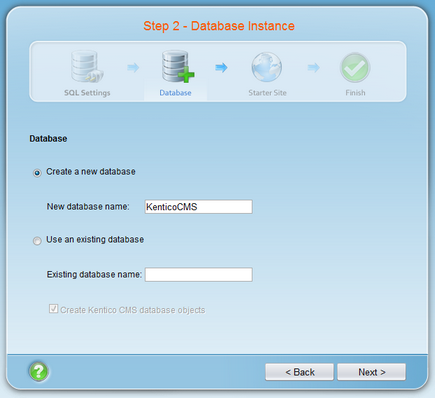Click the New database name field
Viewport: 435px width, 398px height.
pos(199,207)
